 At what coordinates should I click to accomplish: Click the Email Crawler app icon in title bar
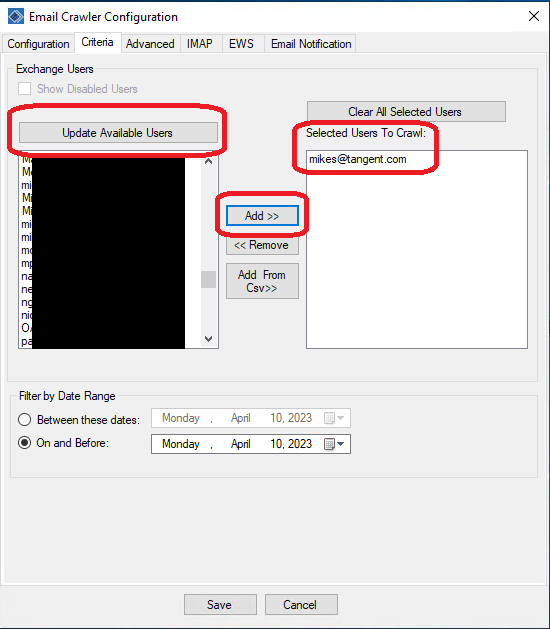tap(16, 16)
